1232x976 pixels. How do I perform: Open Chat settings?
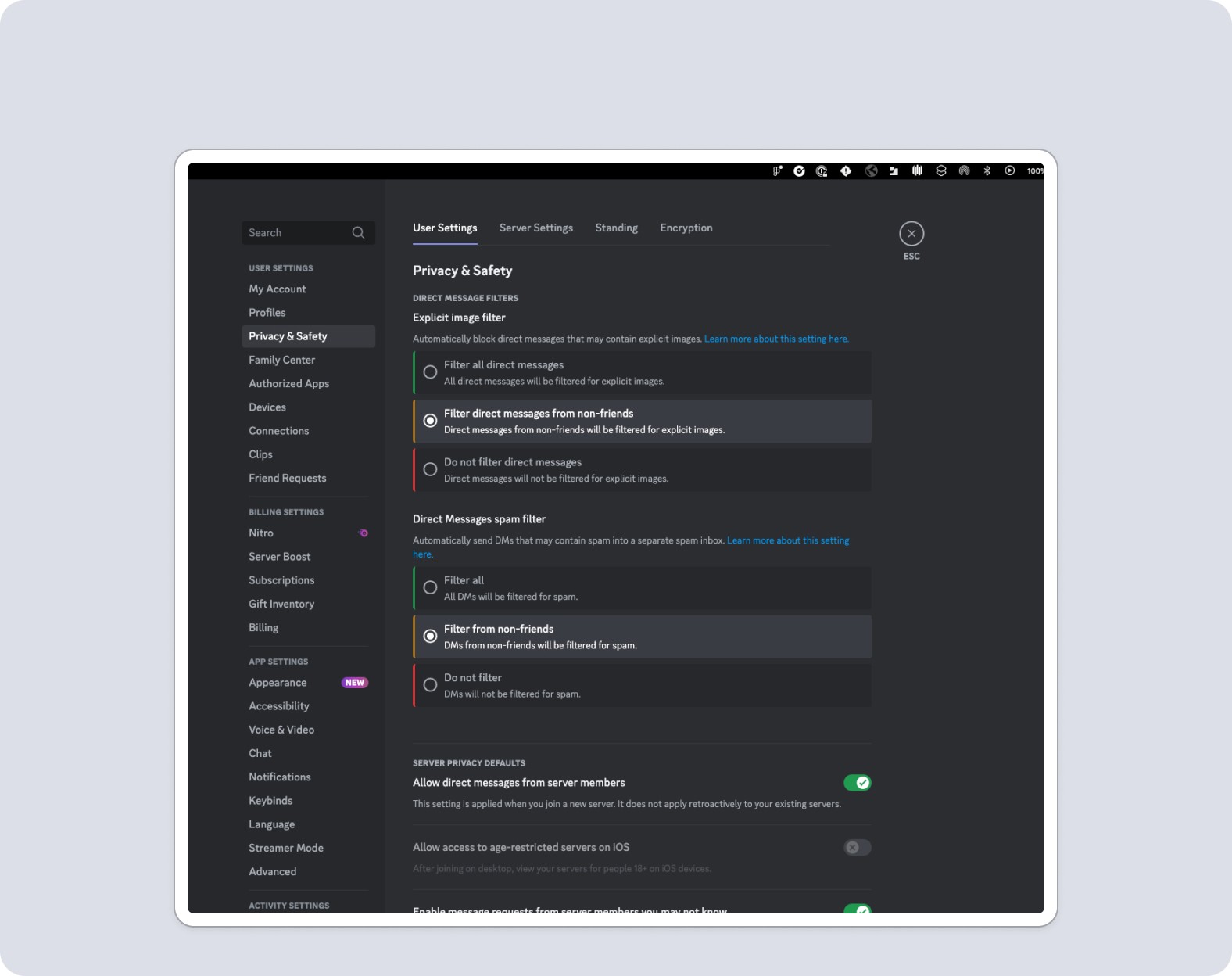coord(308,753)
